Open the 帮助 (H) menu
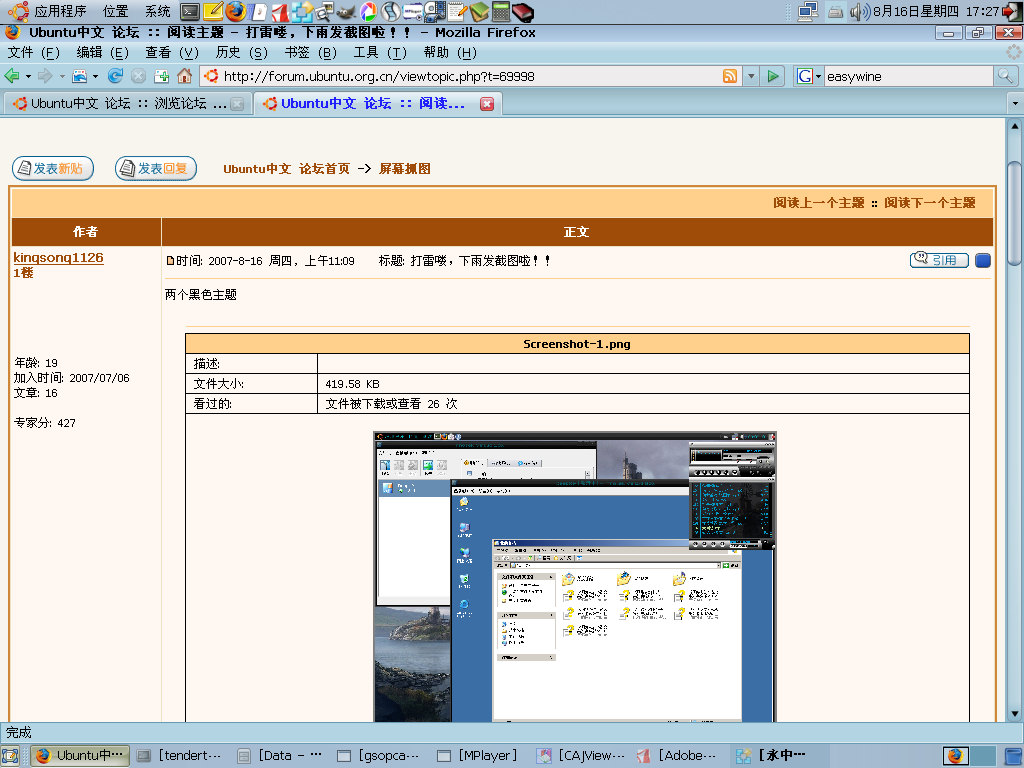Image resolution: width=1024 pixels, height=768 pixels. (450, 52)
